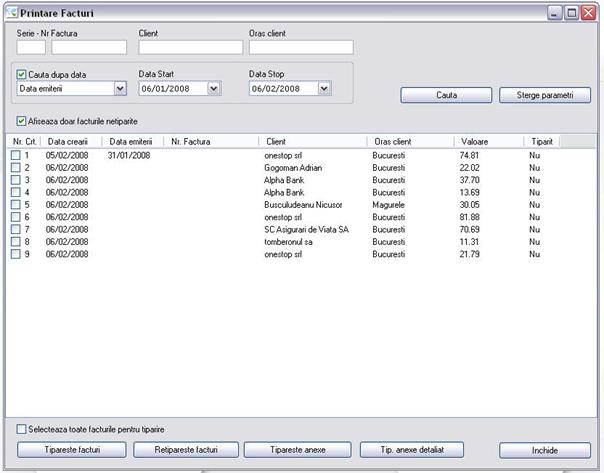
Task: Click the 'Data creari' column header
Action: point(70,142)
